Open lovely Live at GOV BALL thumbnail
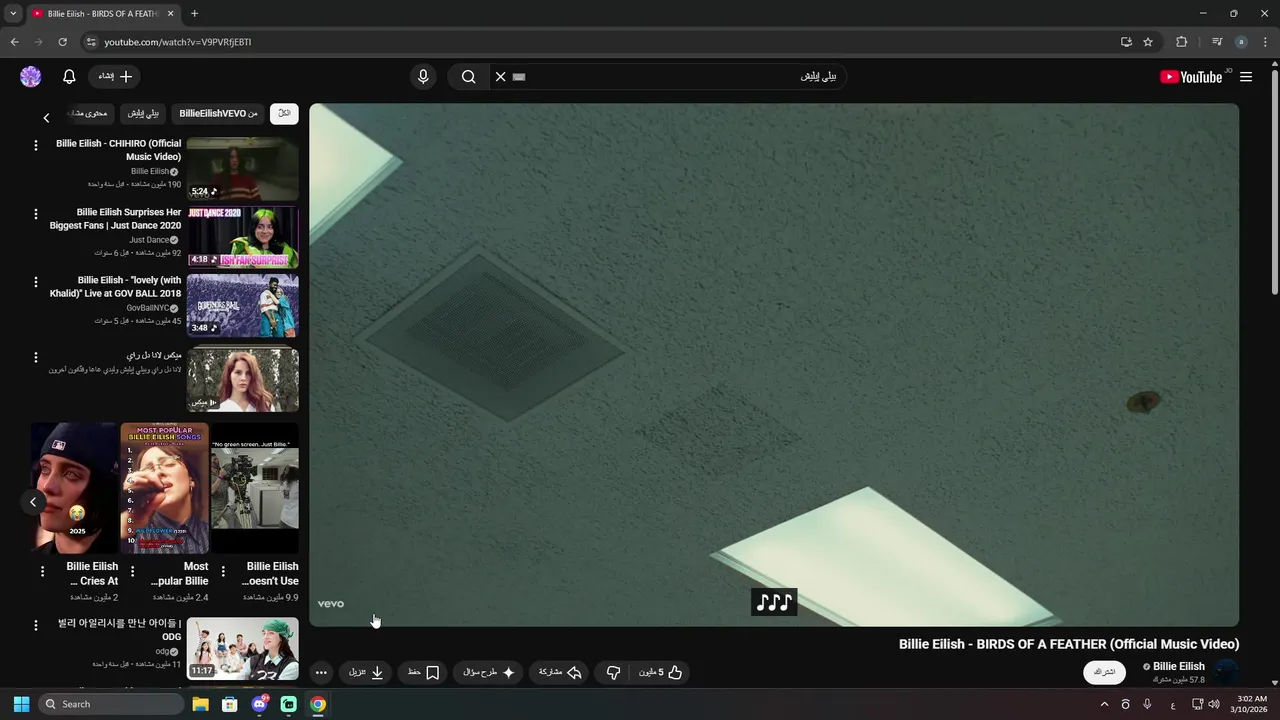This screenshot has width=1280, height=720. coord(242,306)
